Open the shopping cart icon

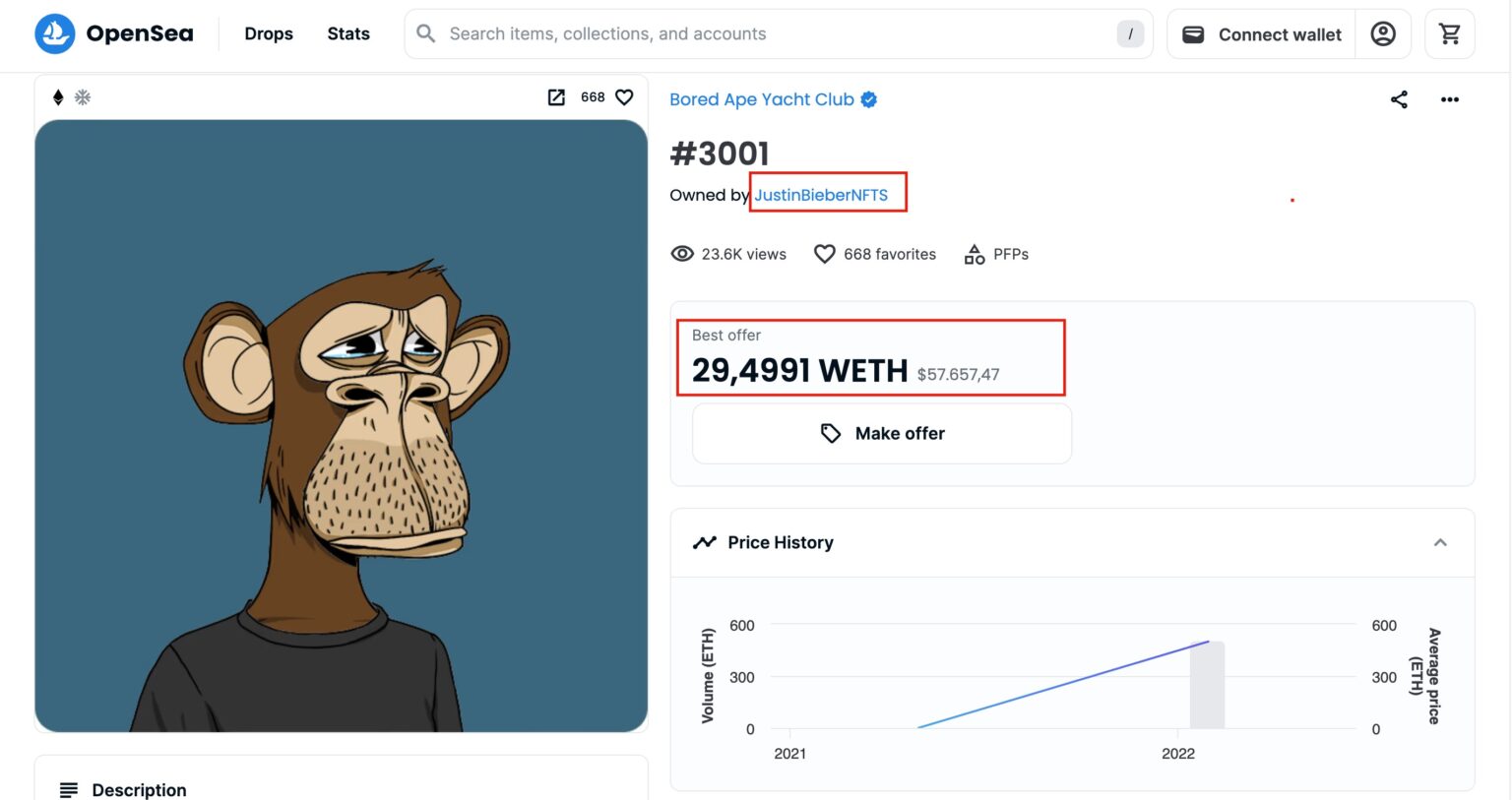tap(1449, 33)
